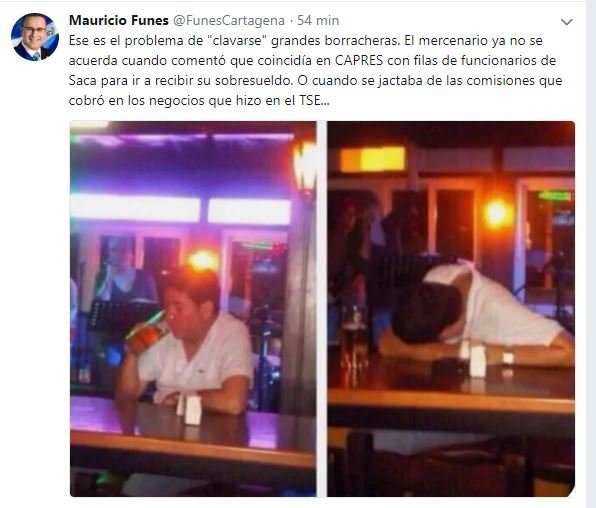Click the wall sconce in left photo
Viewport: 596px width, 508px height.
[x=304, y=169]
